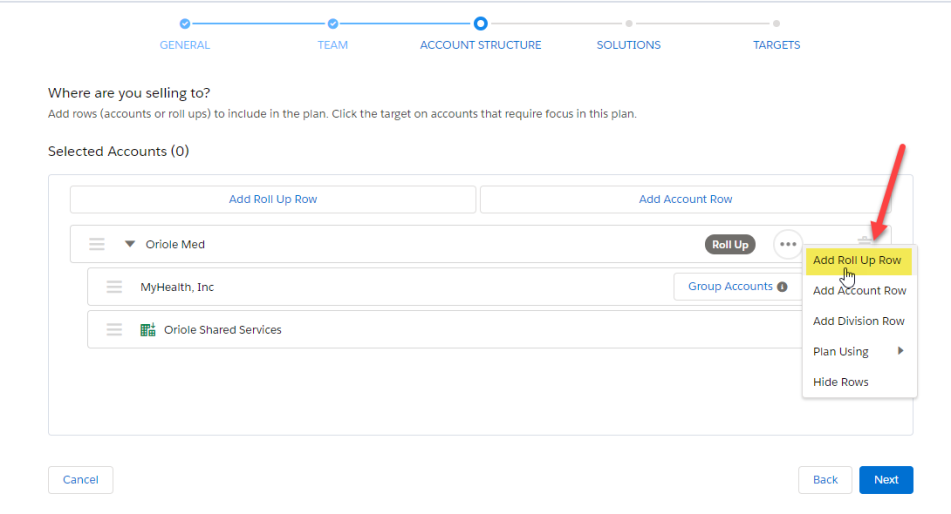Expand the Plan Using submenu arrow
Screen dimensions: 951x514
901,351
